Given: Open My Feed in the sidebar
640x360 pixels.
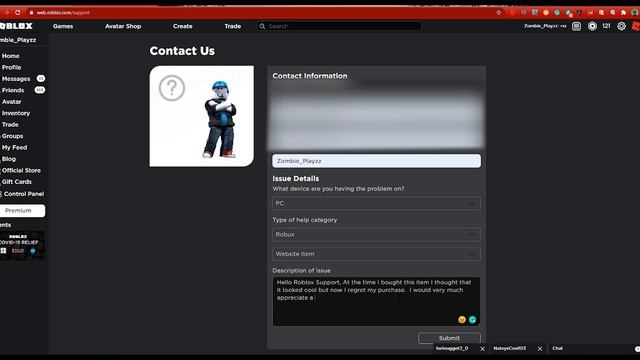Looking at the screenshot, I should 14,147.
